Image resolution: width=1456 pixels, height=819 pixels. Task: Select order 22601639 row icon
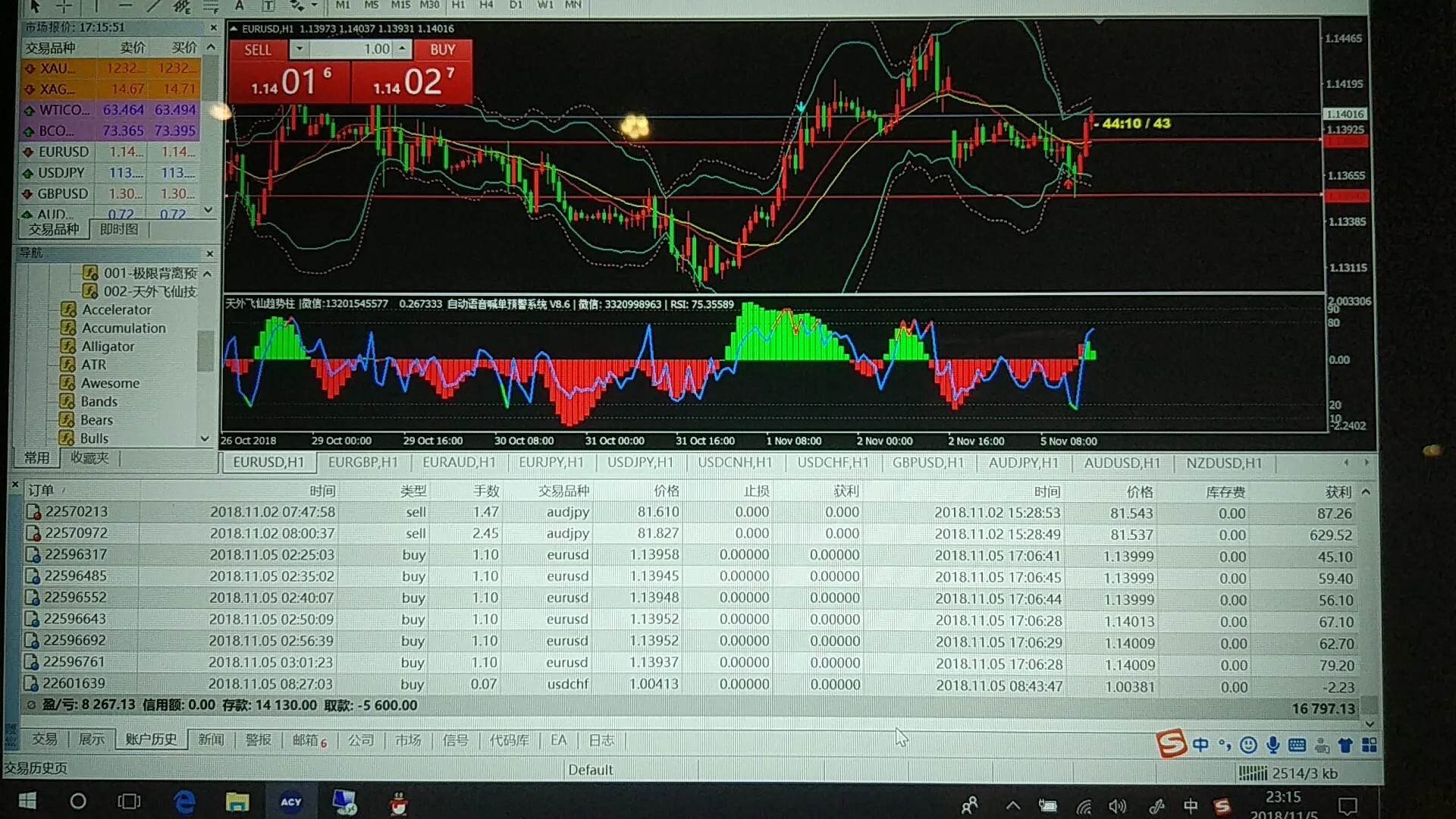[30, 683]
